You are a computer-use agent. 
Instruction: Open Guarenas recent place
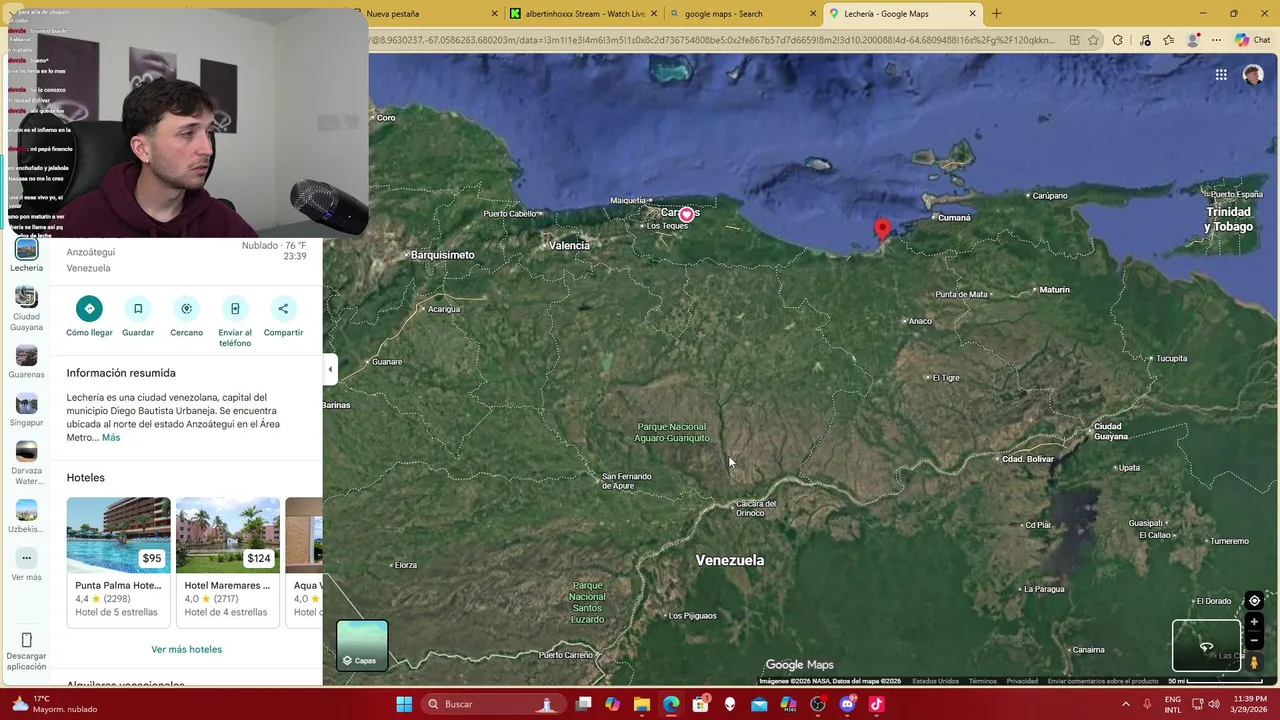click(x=26, y=363)
